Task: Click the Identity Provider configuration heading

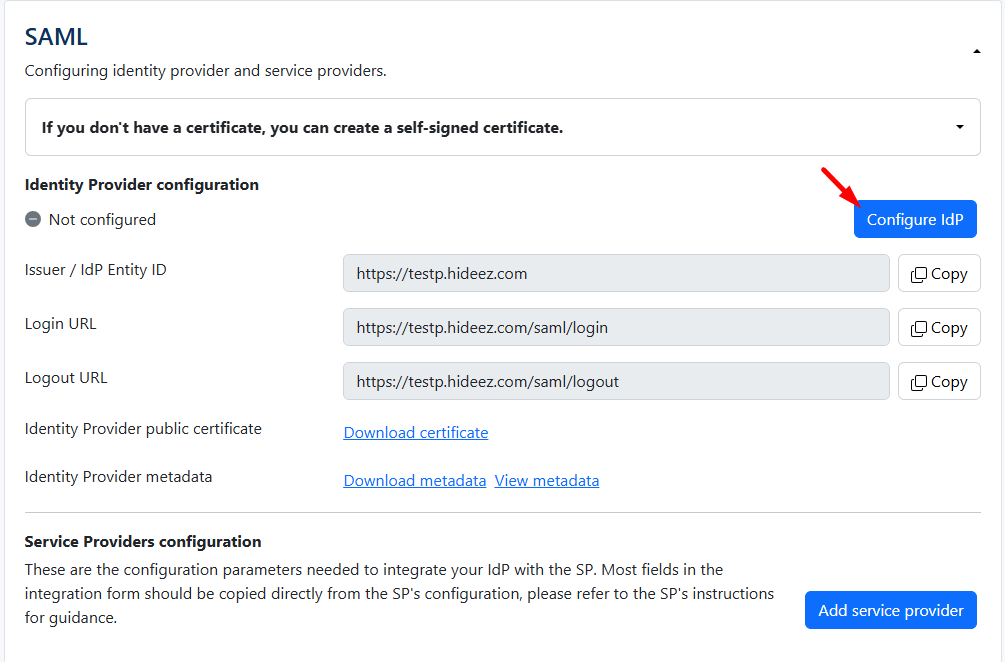Action: pyautogui.click(x=141, y=184)
